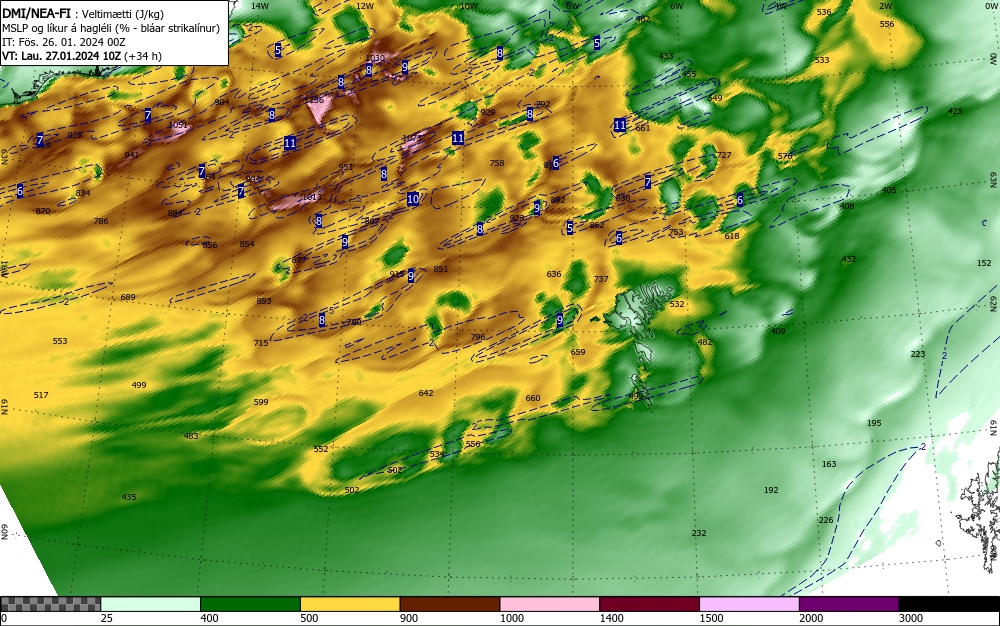The width and height of the screenshot is (1000, 626).
Task: Click the maroon 1400–1500 legend swatch
Action: (649, 604)
